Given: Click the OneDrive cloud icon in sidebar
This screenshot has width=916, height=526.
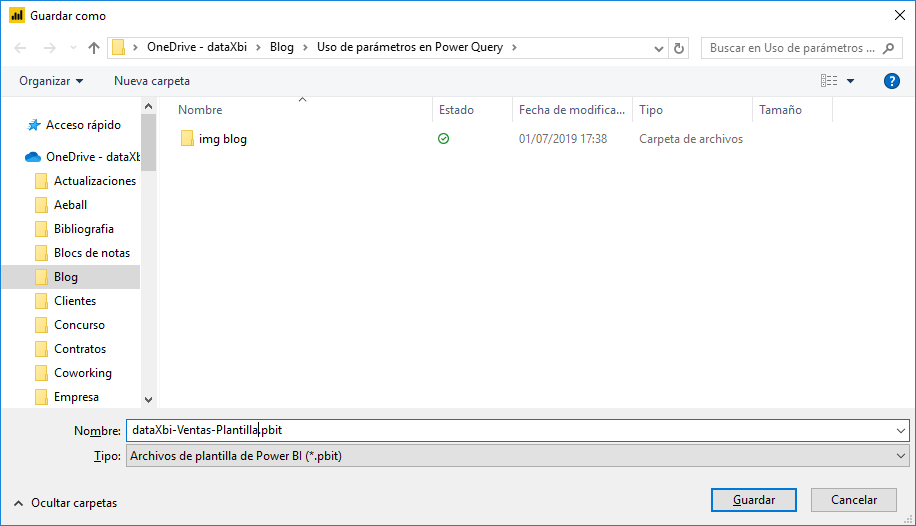Looking at the screenshot, I should 33,157.
